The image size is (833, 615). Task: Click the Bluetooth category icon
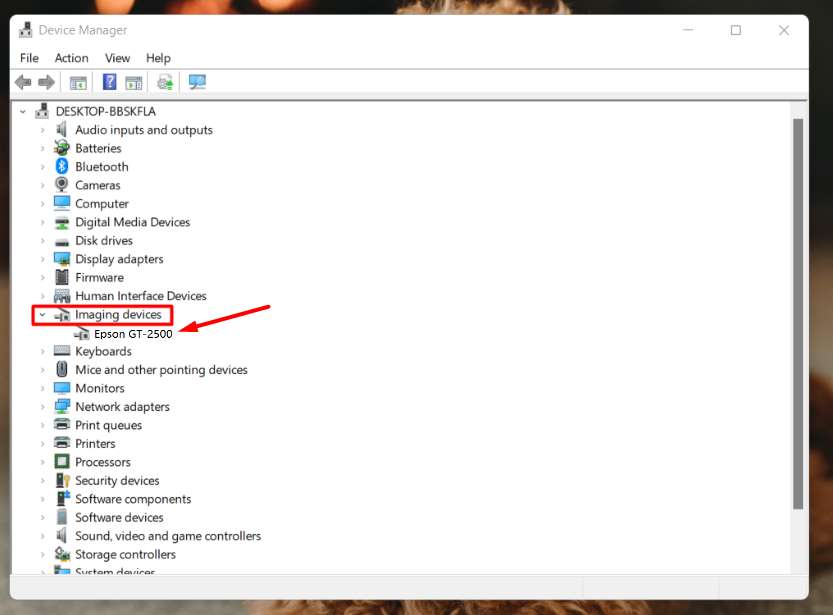coord(62,166)
